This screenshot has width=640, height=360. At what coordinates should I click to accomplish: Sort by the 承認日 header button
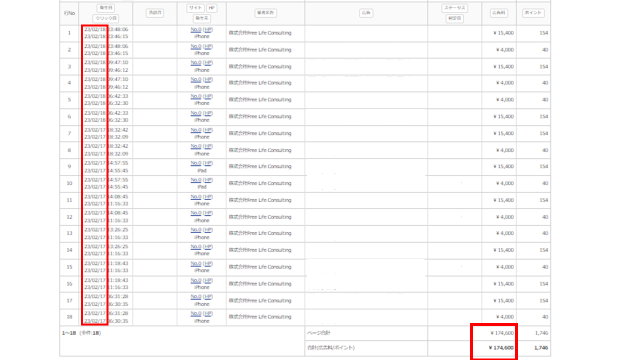(x=155, y=13)
